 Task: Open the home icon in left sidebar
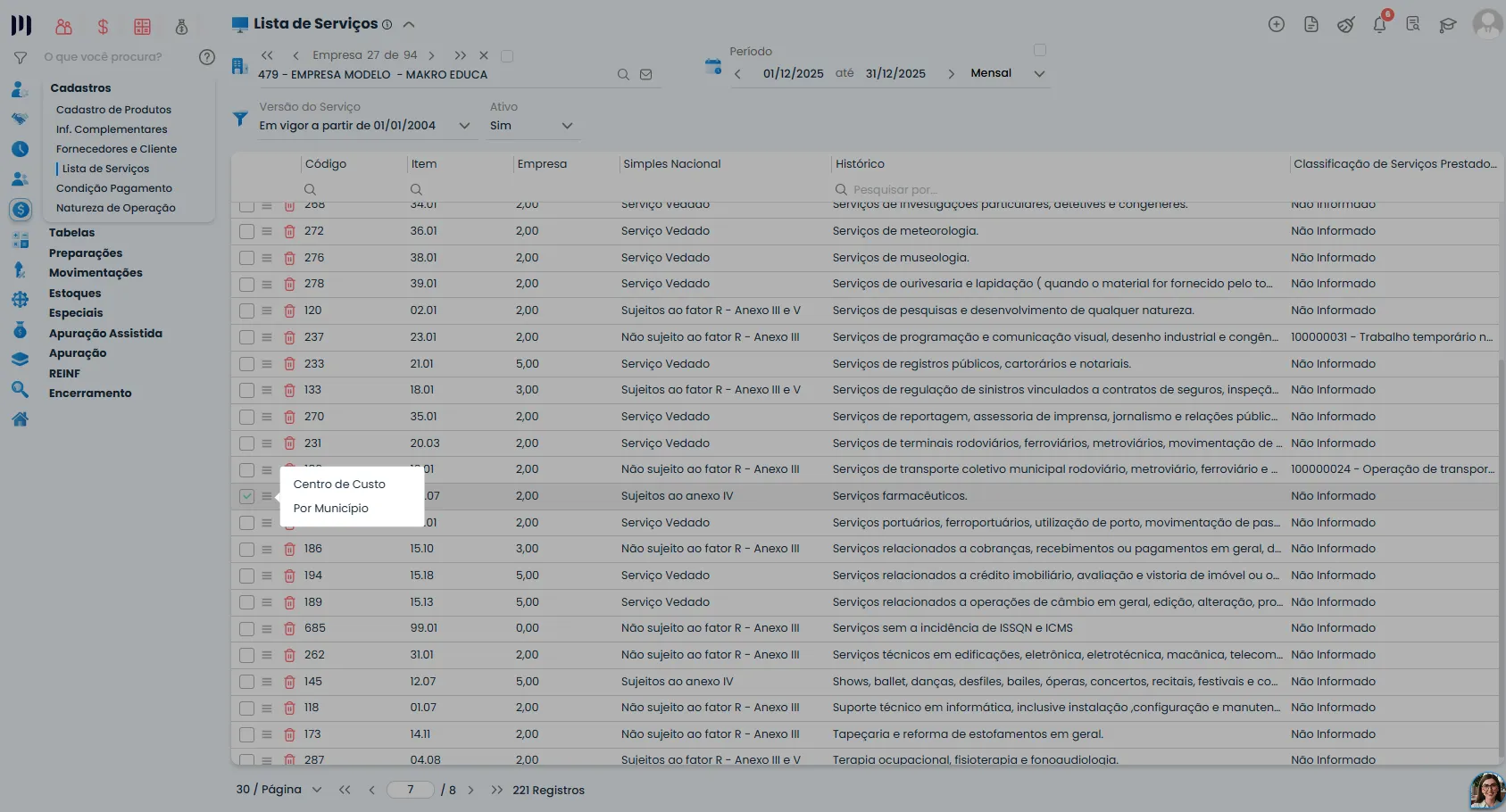(x=20, y=419)
